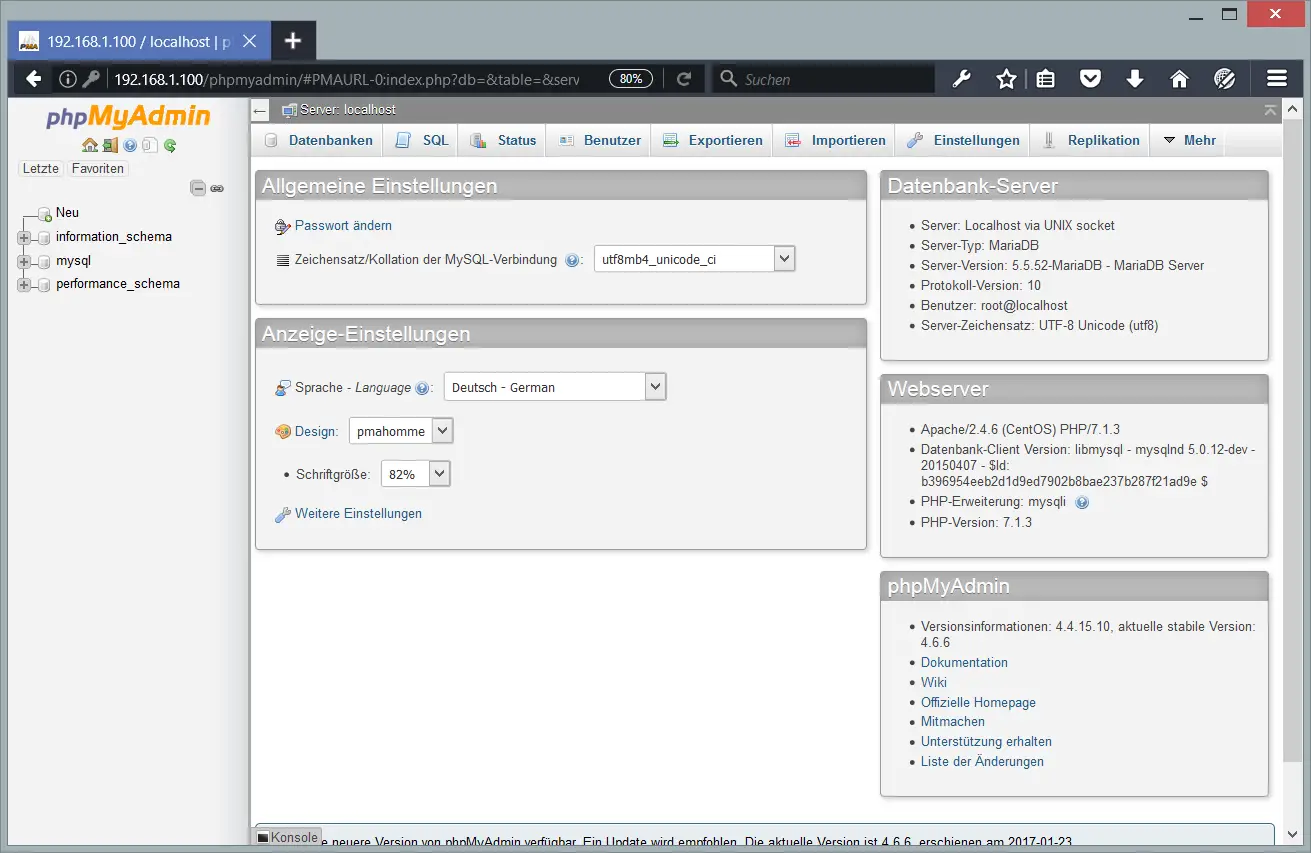
Task: Bookmark this page with star icon
Action: click(1006, 79)
